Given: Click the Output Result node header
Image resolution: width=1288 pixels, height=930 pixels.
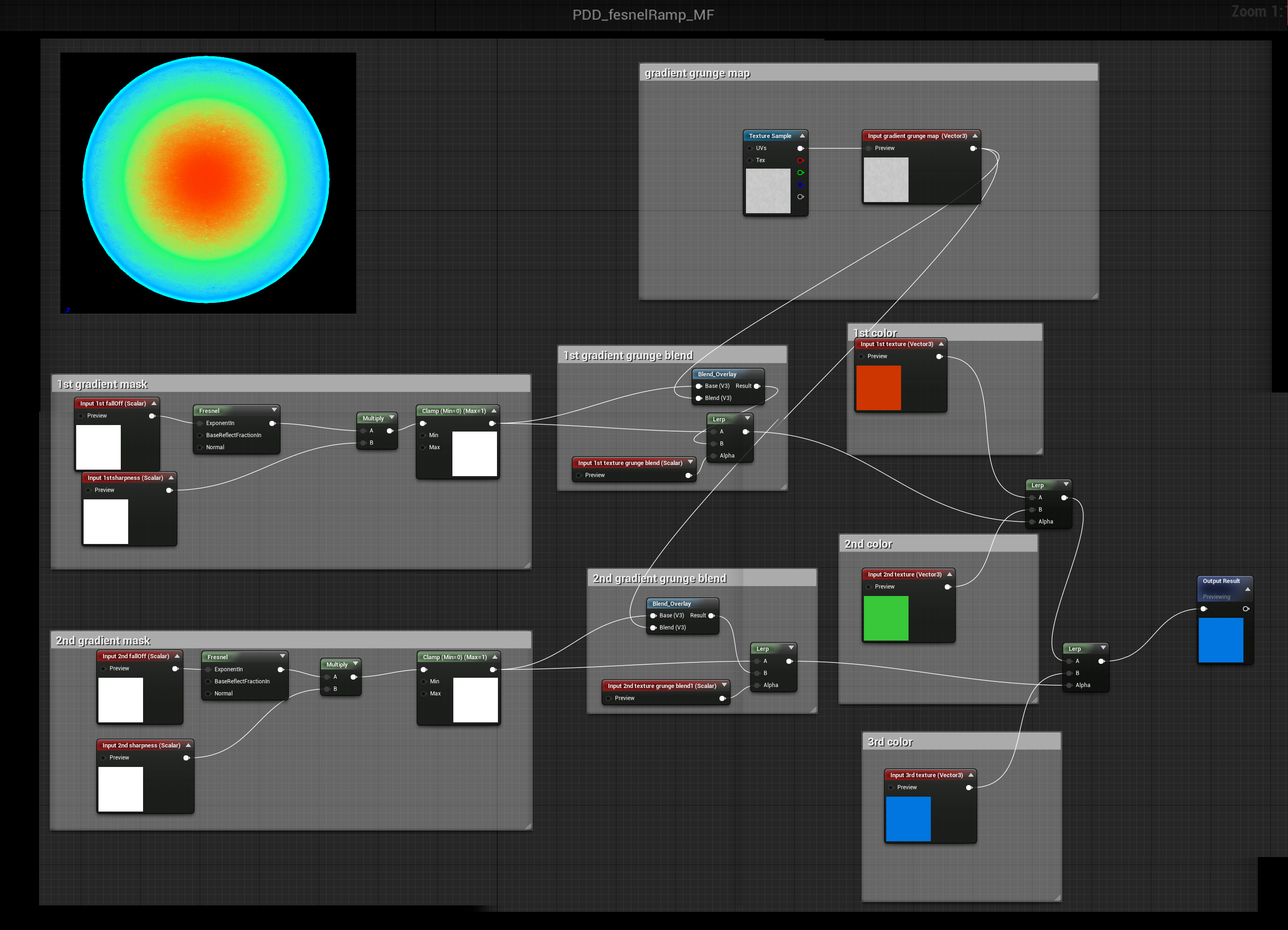Looking at the screenshot, I should (1222, 581).
